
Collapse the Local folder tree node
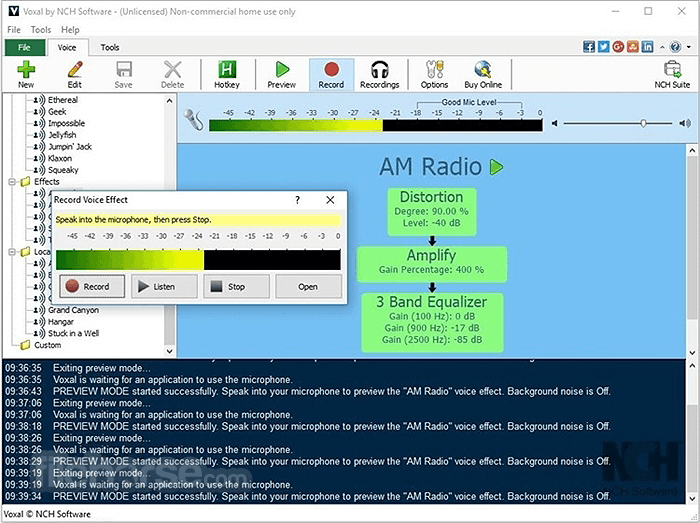(12, 252)
